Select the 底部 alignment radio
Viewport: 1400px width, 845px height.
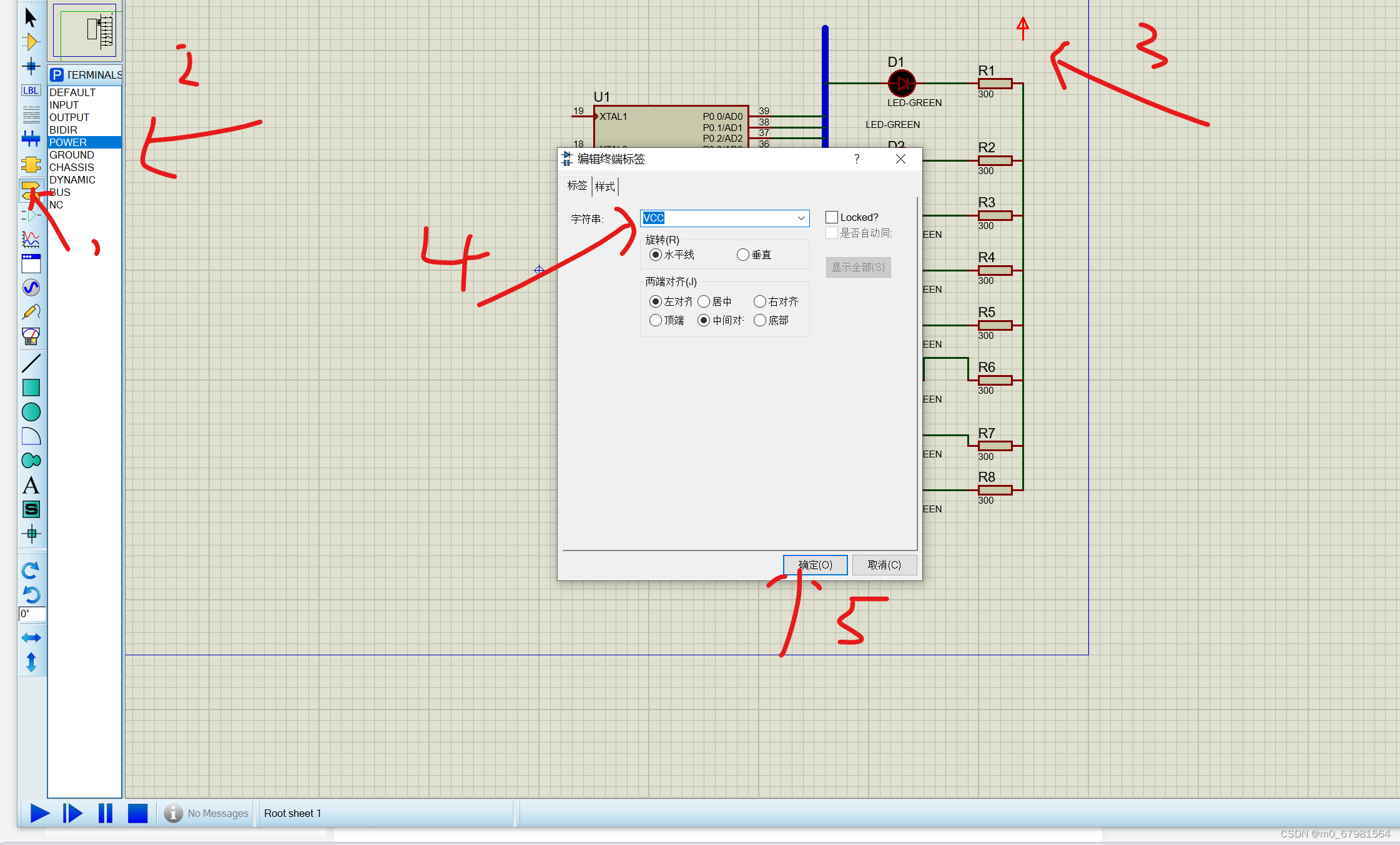tap(760, 320)
